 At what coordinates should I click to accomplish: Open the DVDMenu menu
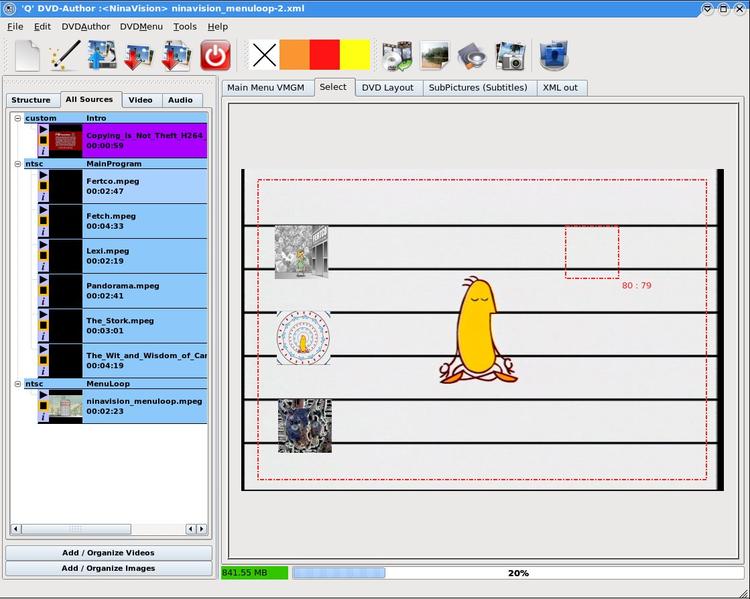[141, 27]
